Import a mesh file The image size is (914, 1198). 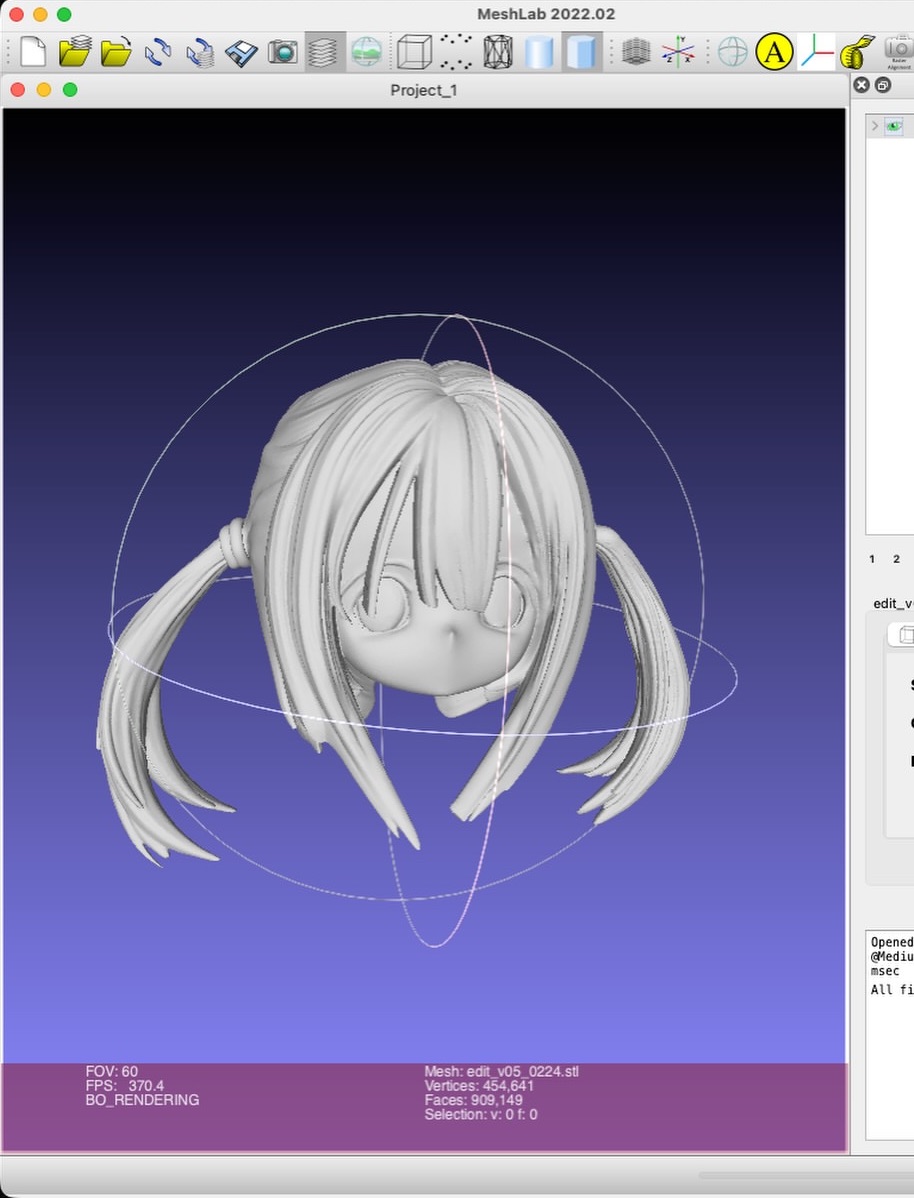click(116, 52)
